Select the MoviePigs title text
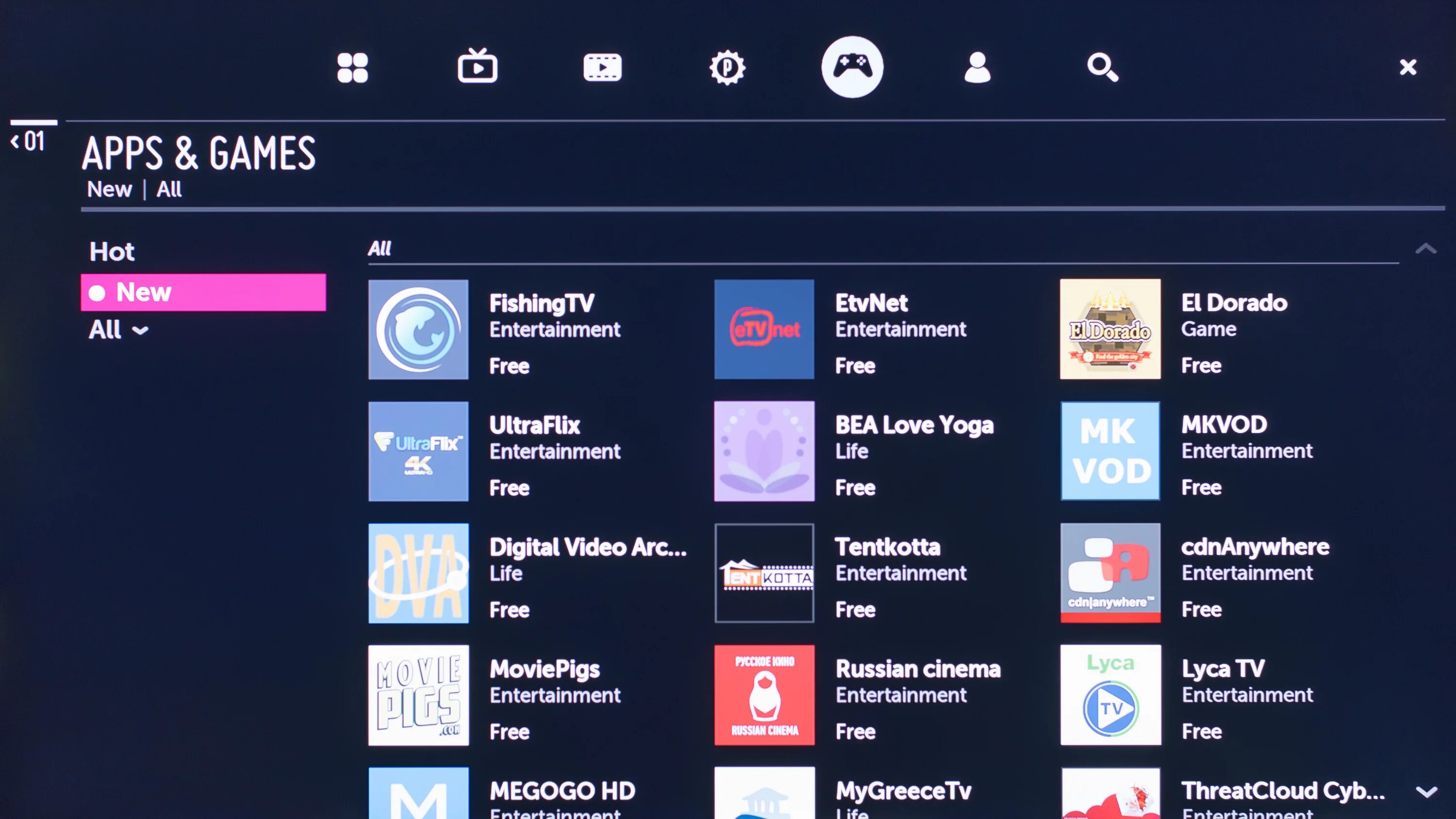 (x=545, y=669)
